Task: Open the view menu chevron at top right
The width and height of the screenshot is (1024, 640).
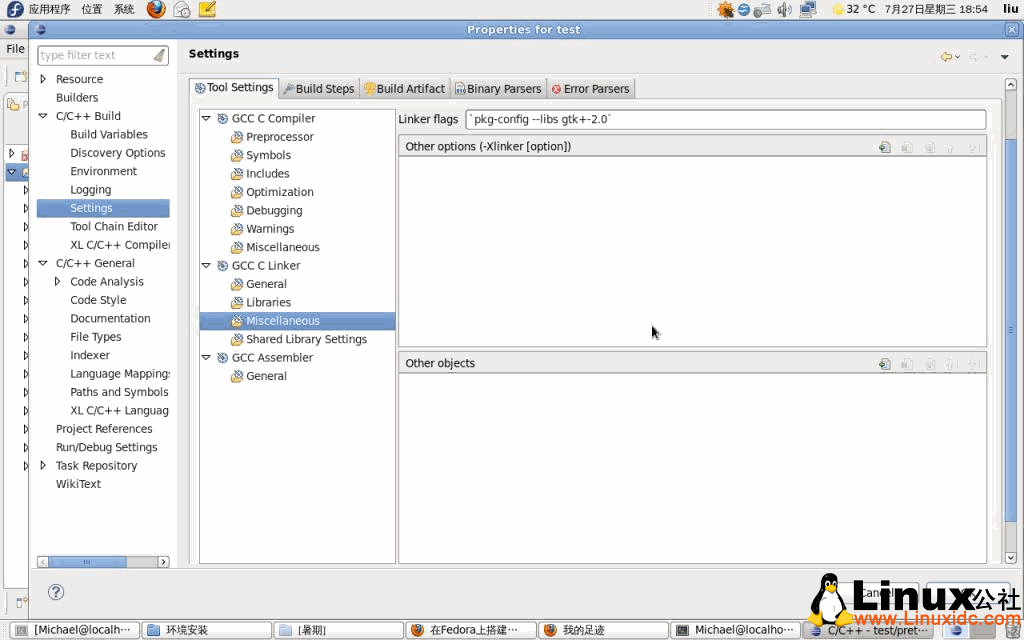Action: point(1006,56)
